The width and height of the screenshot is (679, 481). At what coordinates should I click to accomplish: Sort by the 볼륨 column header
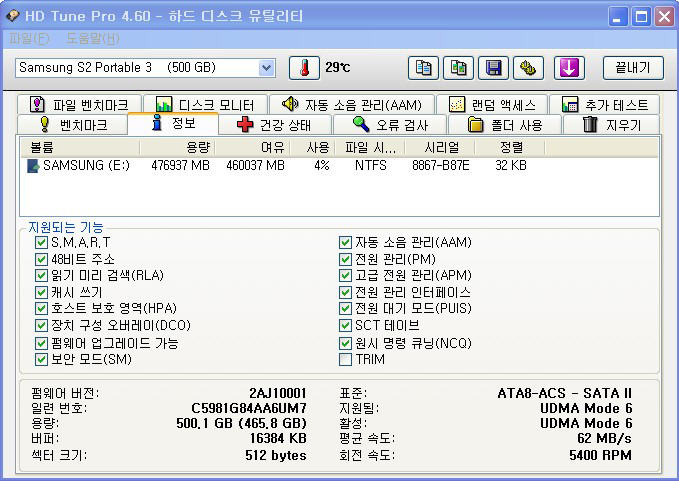point(80,148)
